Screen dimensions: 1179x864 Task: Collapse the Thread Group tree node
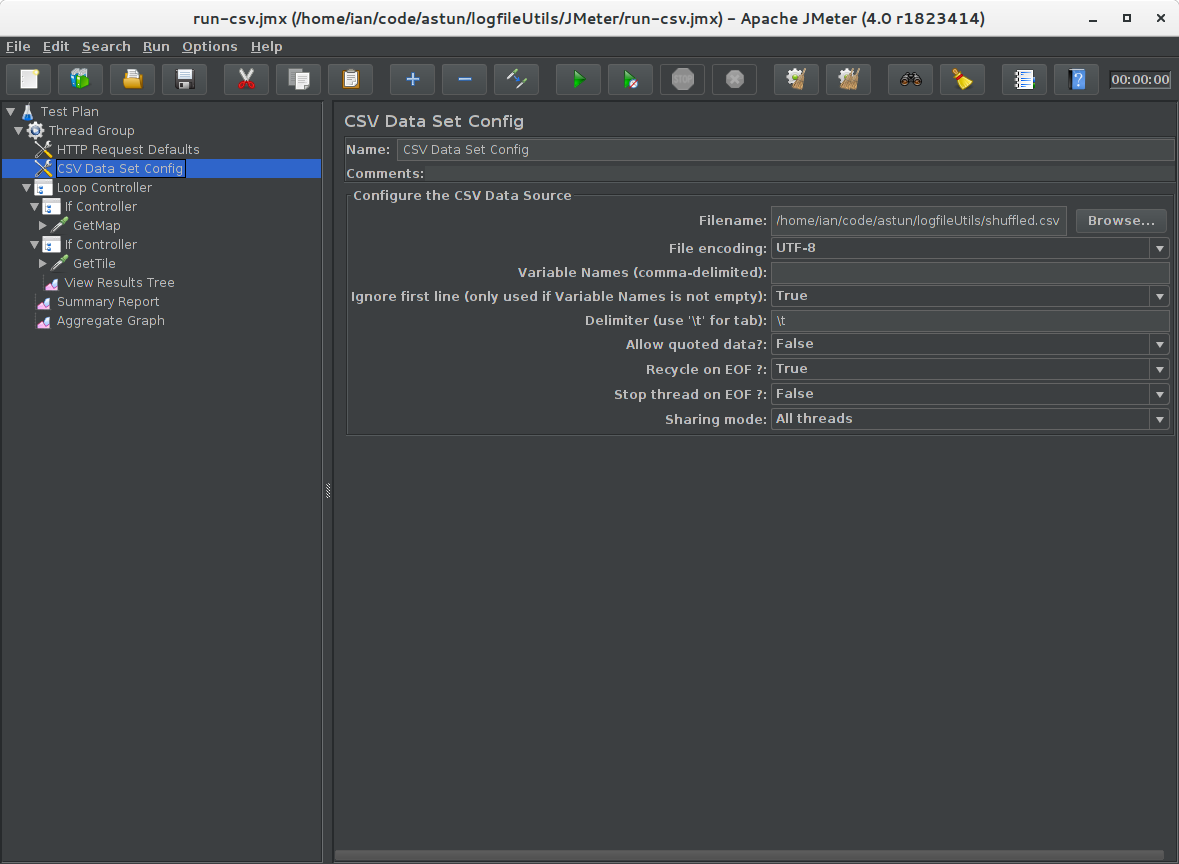click(18, 131)
